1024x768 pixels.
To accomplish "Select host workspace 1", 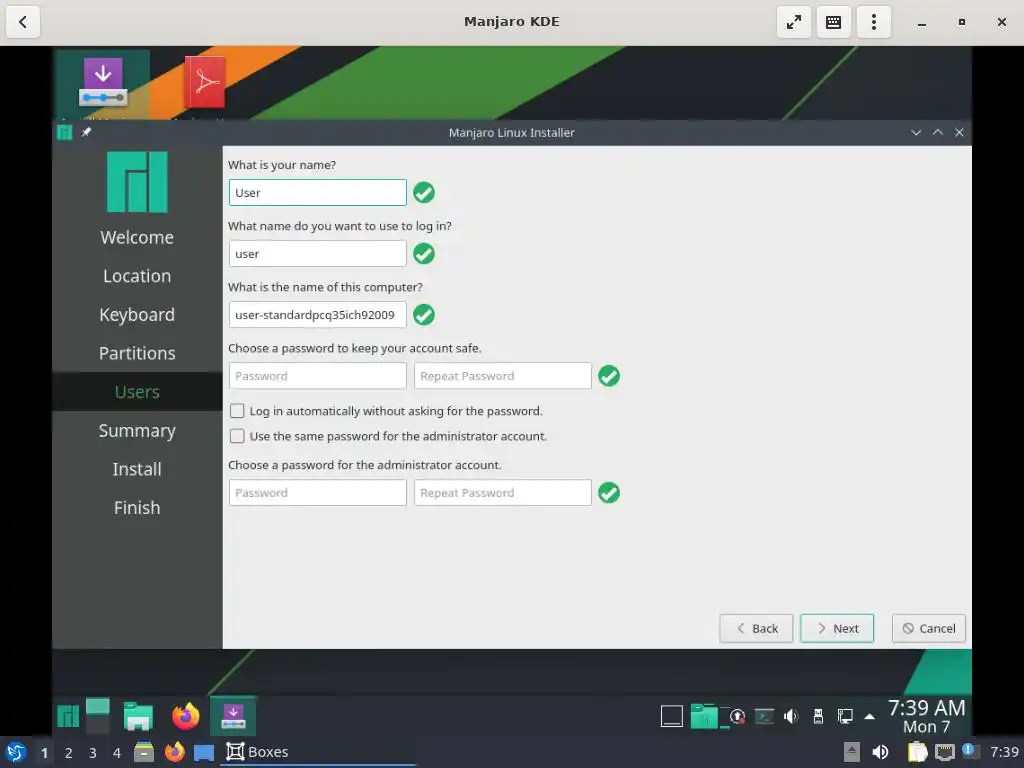I will pos(44,753).
